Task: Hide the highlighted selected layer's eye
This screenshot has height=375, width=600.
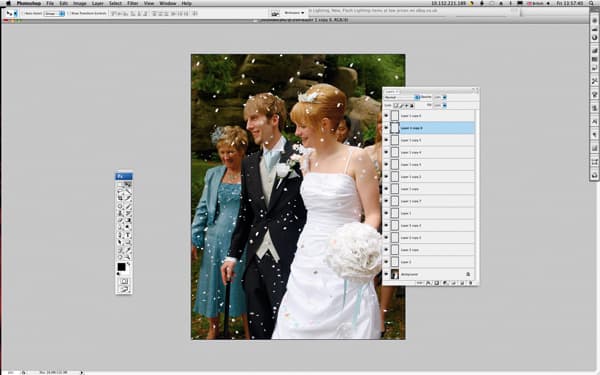Action: coord(386,128)
